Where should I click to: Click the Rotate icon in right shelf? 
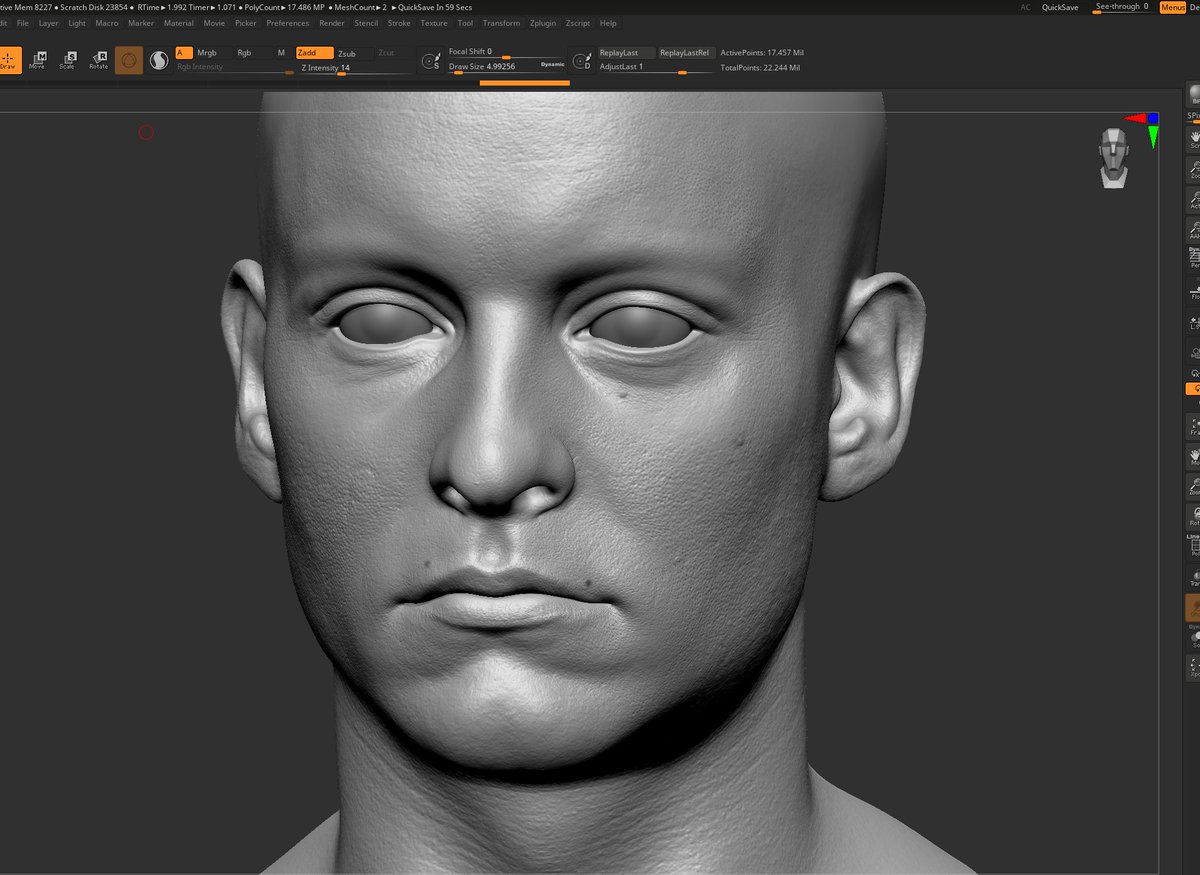(x=1194, y=516)
